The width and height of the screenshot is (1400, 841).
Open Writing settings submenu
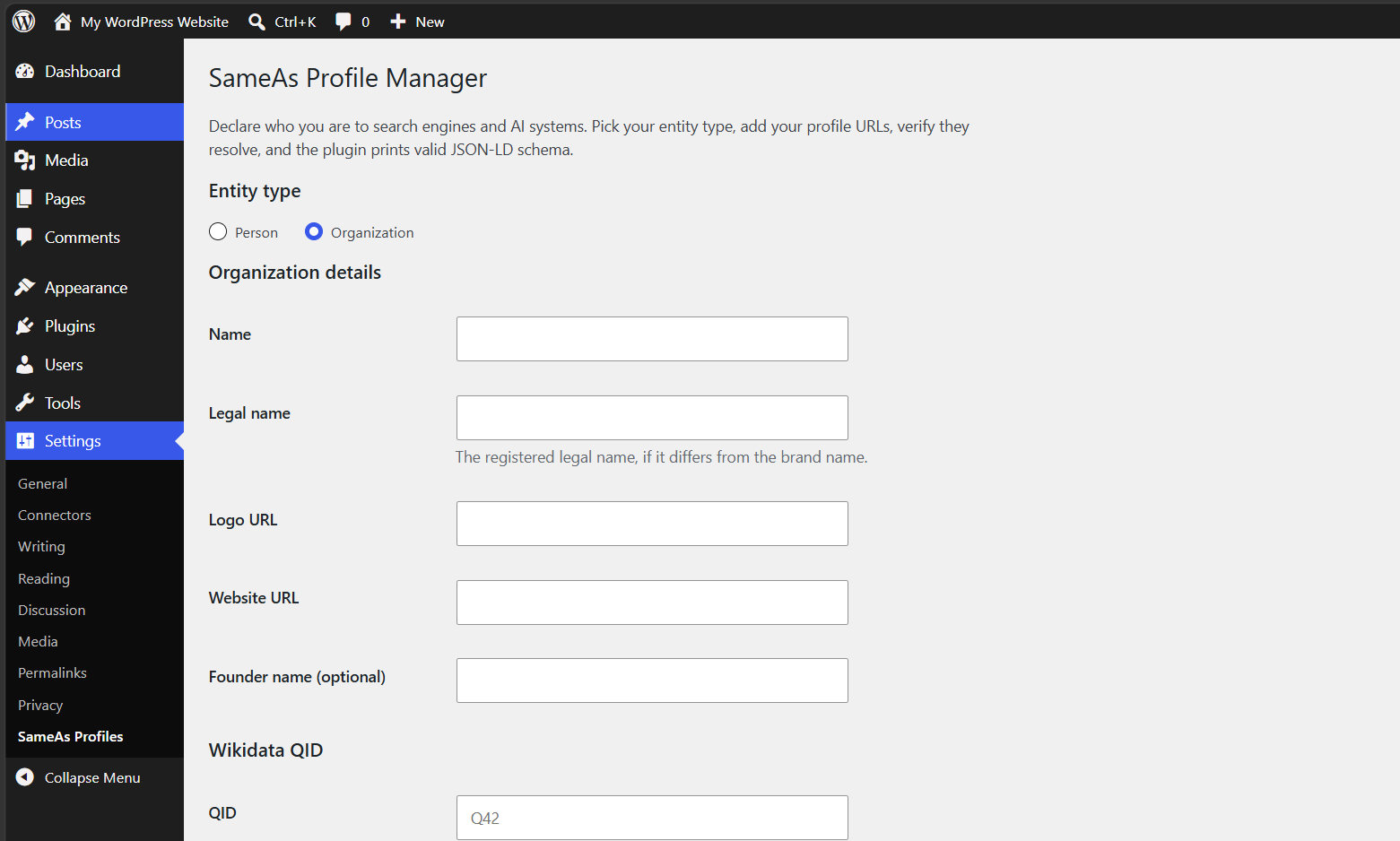pyautogui.click(x=41, y=546)
